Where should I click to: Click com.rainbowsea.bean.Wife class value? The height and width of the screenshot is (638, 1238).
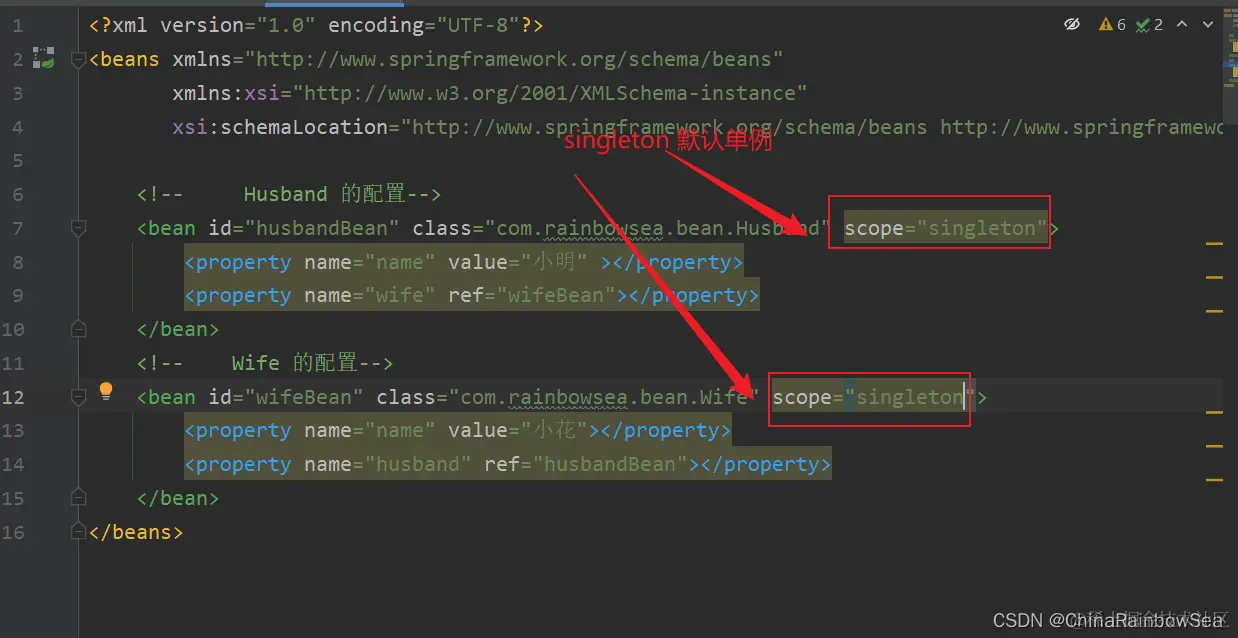[604, 397]
